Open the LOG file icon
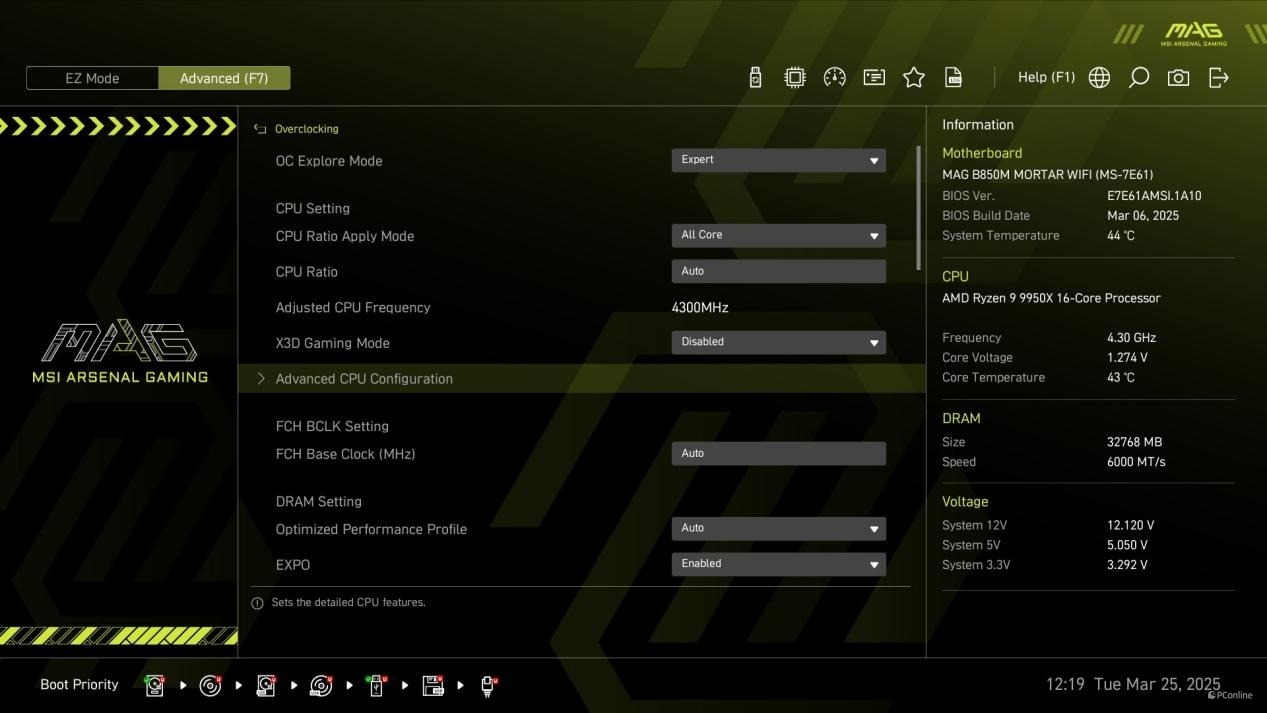 click(954, 78)
